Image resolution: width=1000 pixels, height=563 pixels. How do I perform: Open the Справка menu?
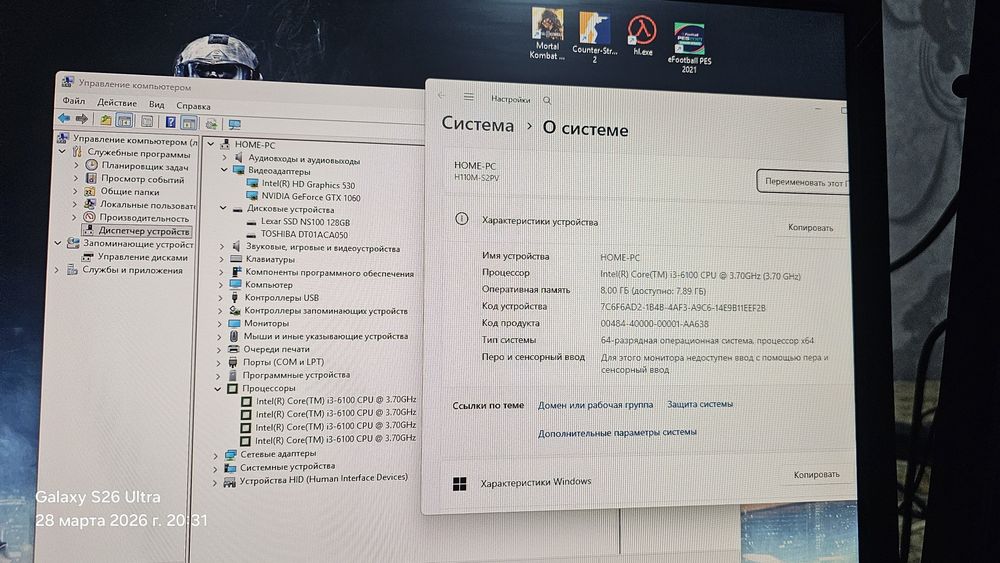[x=193, y=106]
